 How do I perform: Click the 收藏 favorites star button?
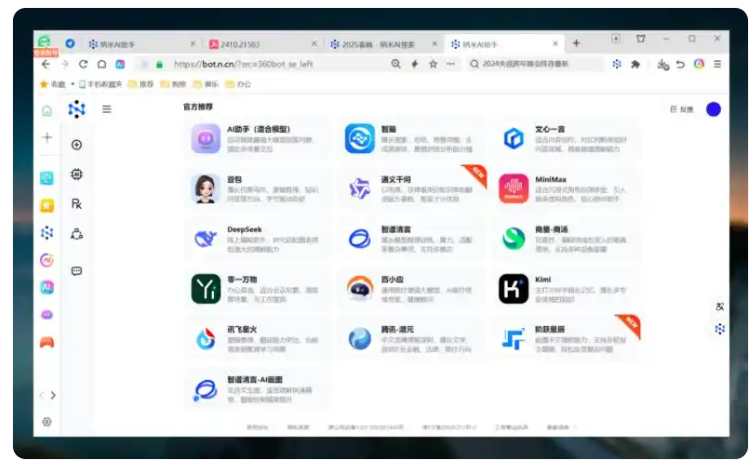(x=52, y=84)
